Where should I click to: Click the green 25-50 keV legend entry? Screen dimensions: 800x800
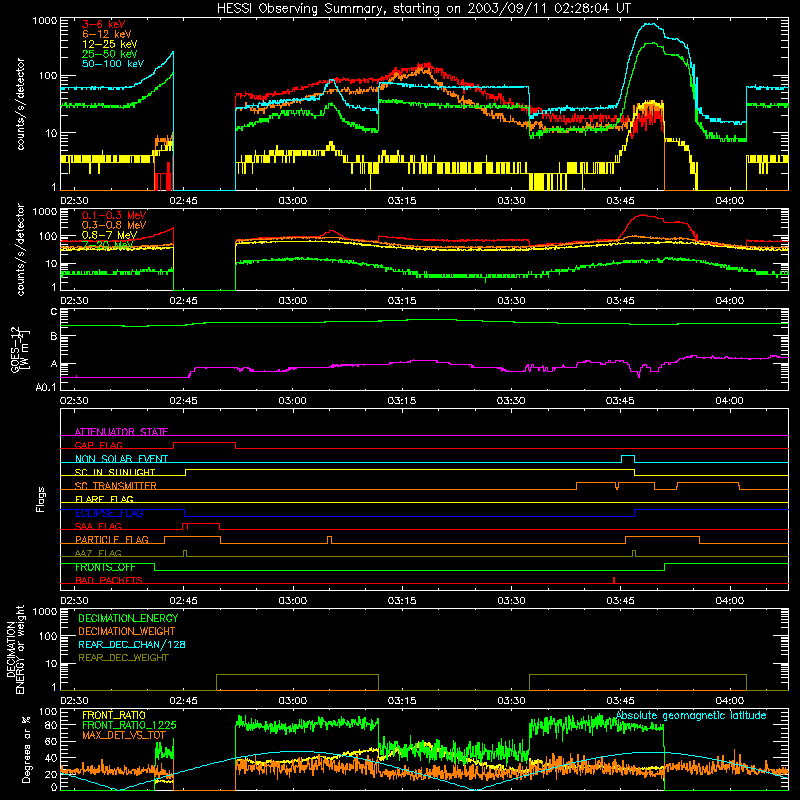tap(110, 54)
